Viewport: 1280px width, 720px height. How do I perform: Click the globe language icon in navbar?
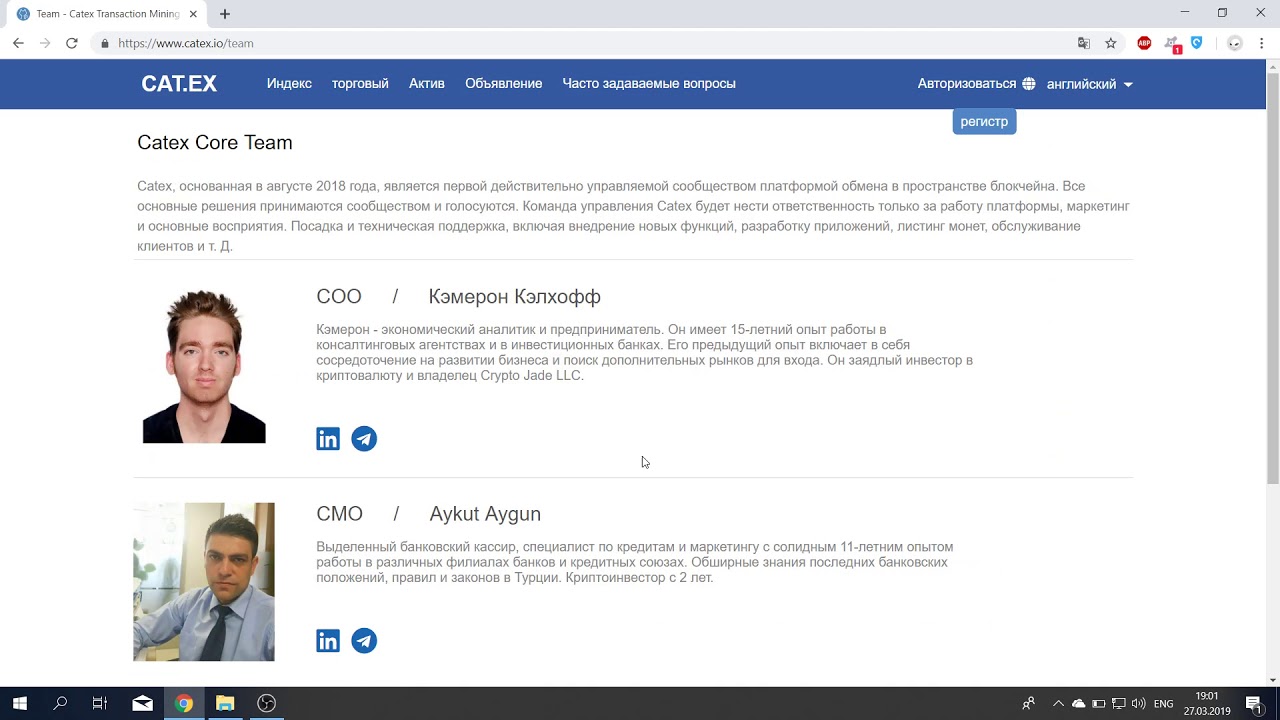tap(1029, 84)
